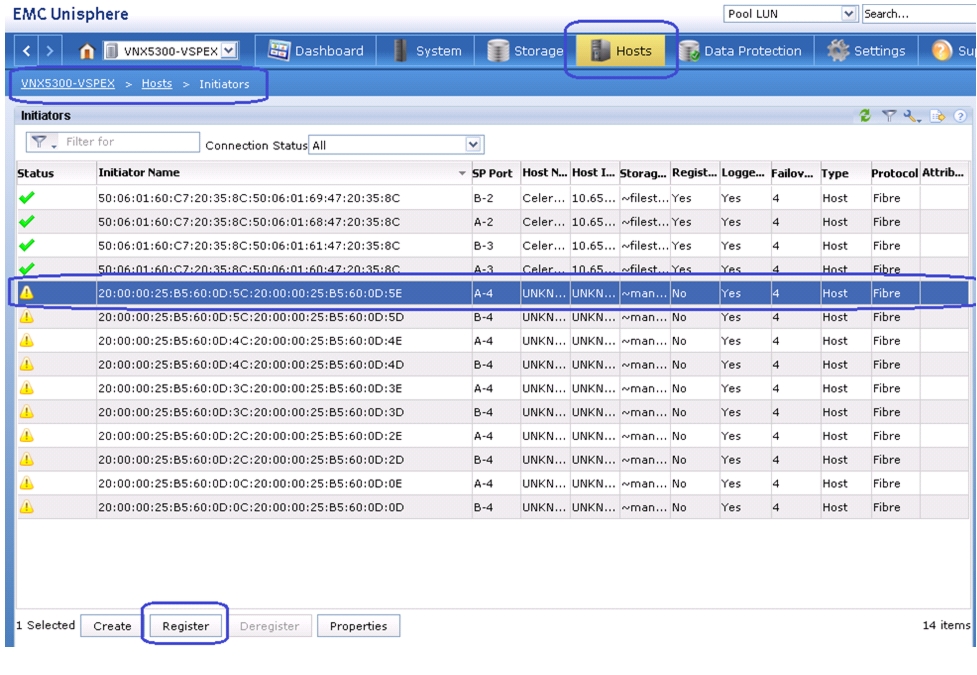Click the Home icon in navigation bar
977x675 pixels.
click(x=87, y=51)
